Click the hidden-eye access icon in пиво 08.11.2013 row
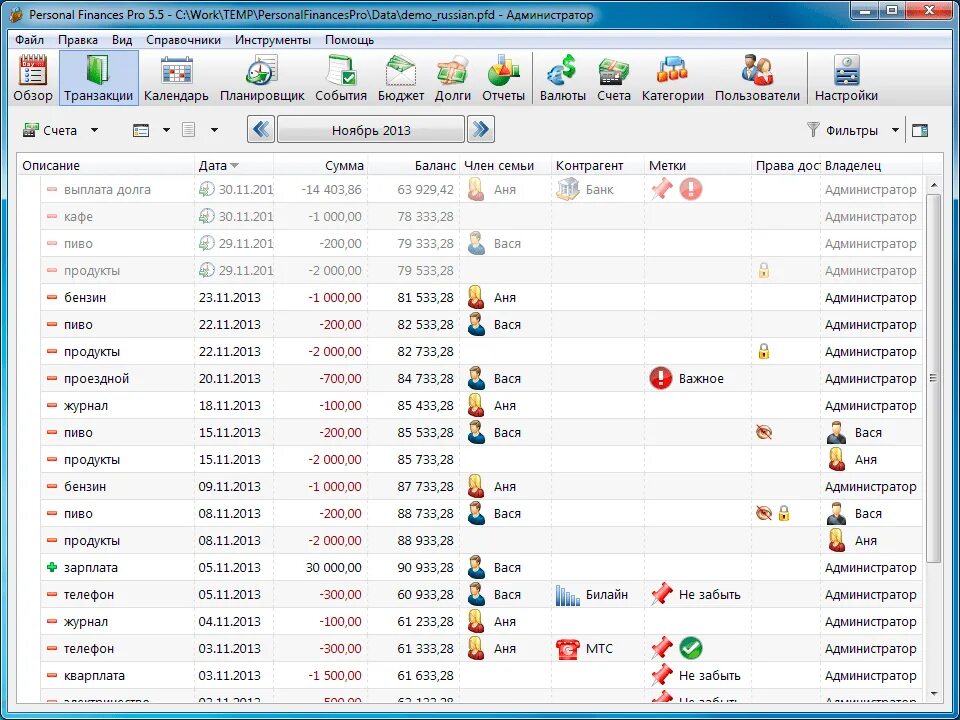This screenshot has height=720, width=960. click(x=763, y=513)
